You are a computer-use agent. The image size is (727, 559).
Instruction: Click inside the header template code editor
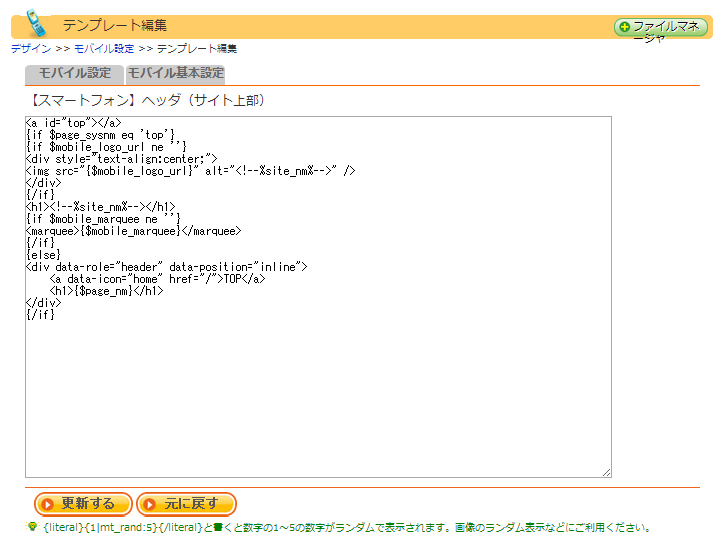[x=318, y=297]
